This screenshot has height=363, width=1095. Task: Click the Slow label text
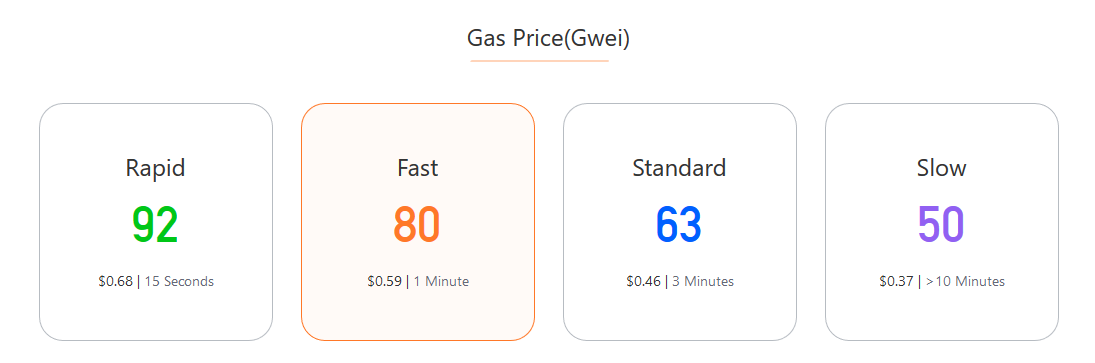click(941, 168)
